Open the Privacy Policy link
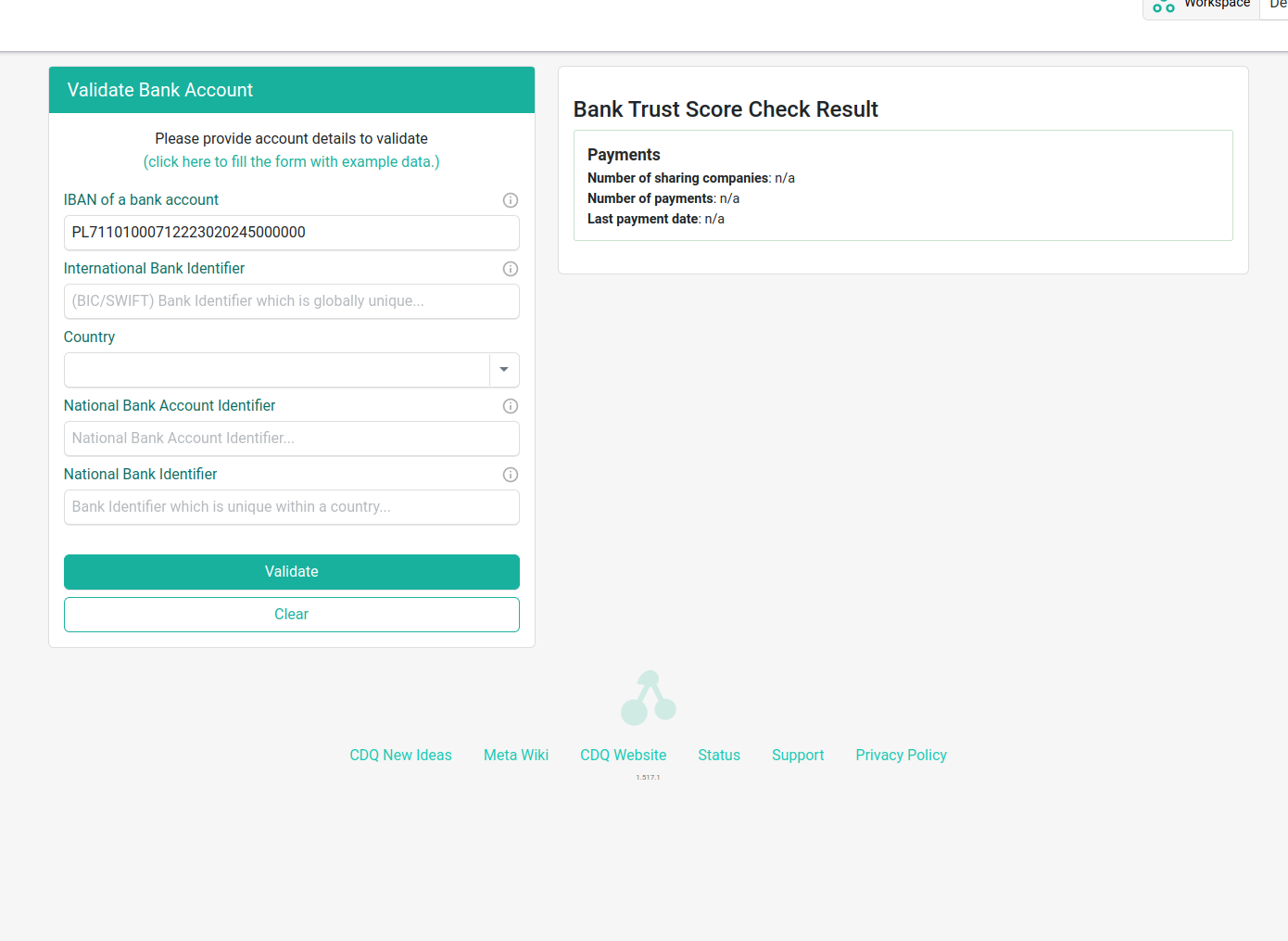The width and height of the screenshot is (1288, 941). [x=901, y=756]
